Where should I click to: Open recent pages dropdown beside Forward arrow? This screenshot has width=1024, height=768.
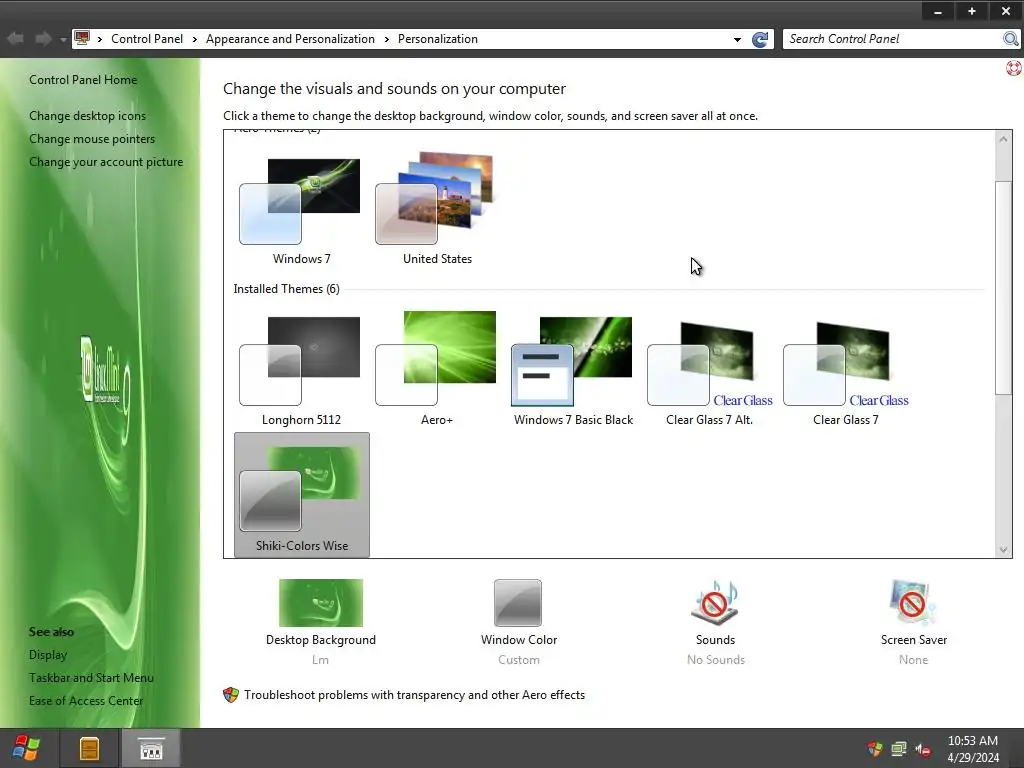click(x=63, y=39)
